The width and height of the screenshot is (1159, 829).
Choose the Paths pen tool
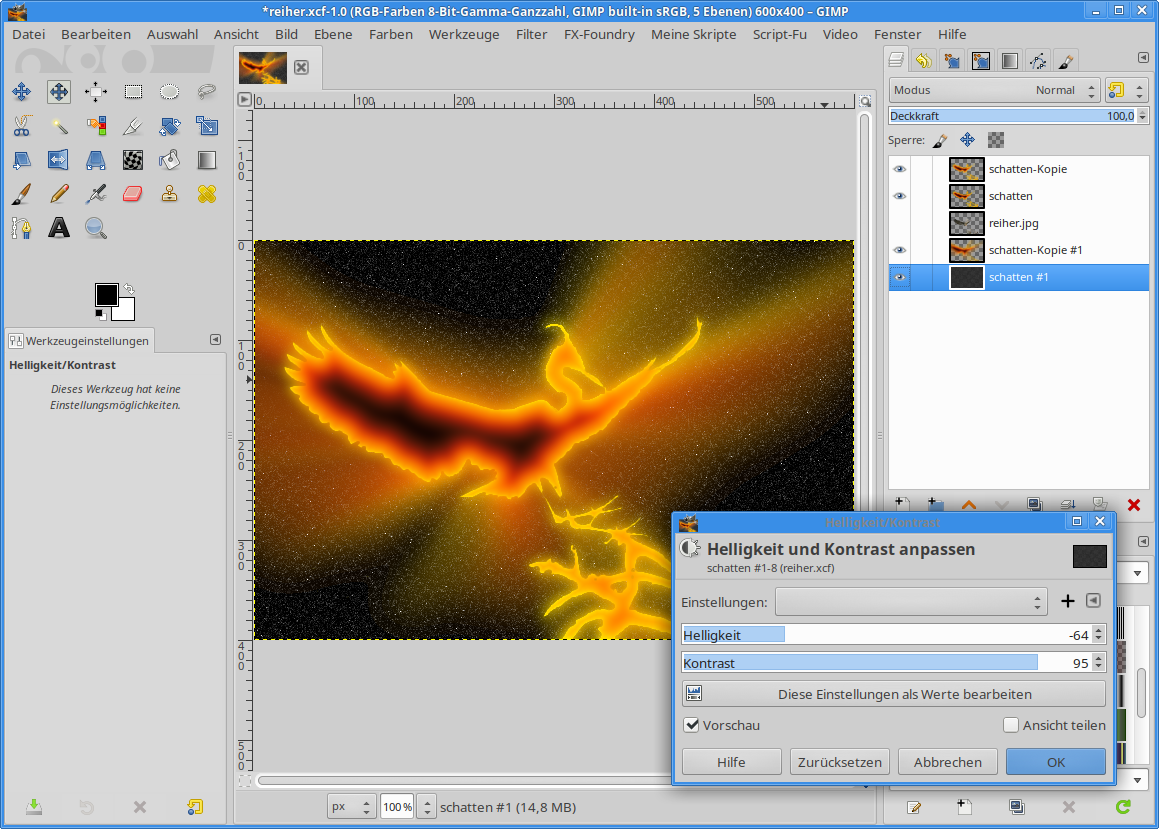coord(22,228)
